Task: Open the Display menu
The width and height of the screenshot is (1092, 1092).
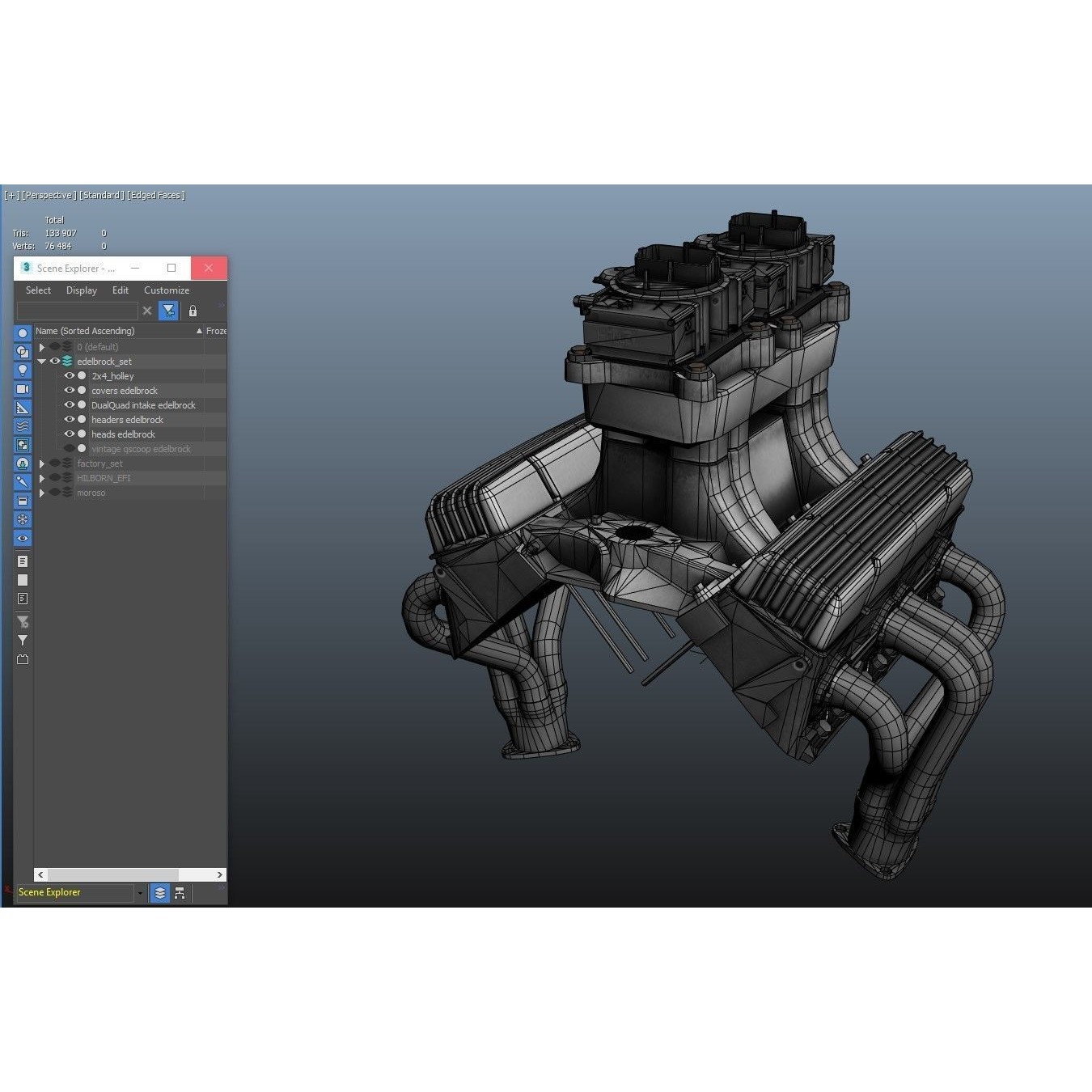Action: click(81, 290)
